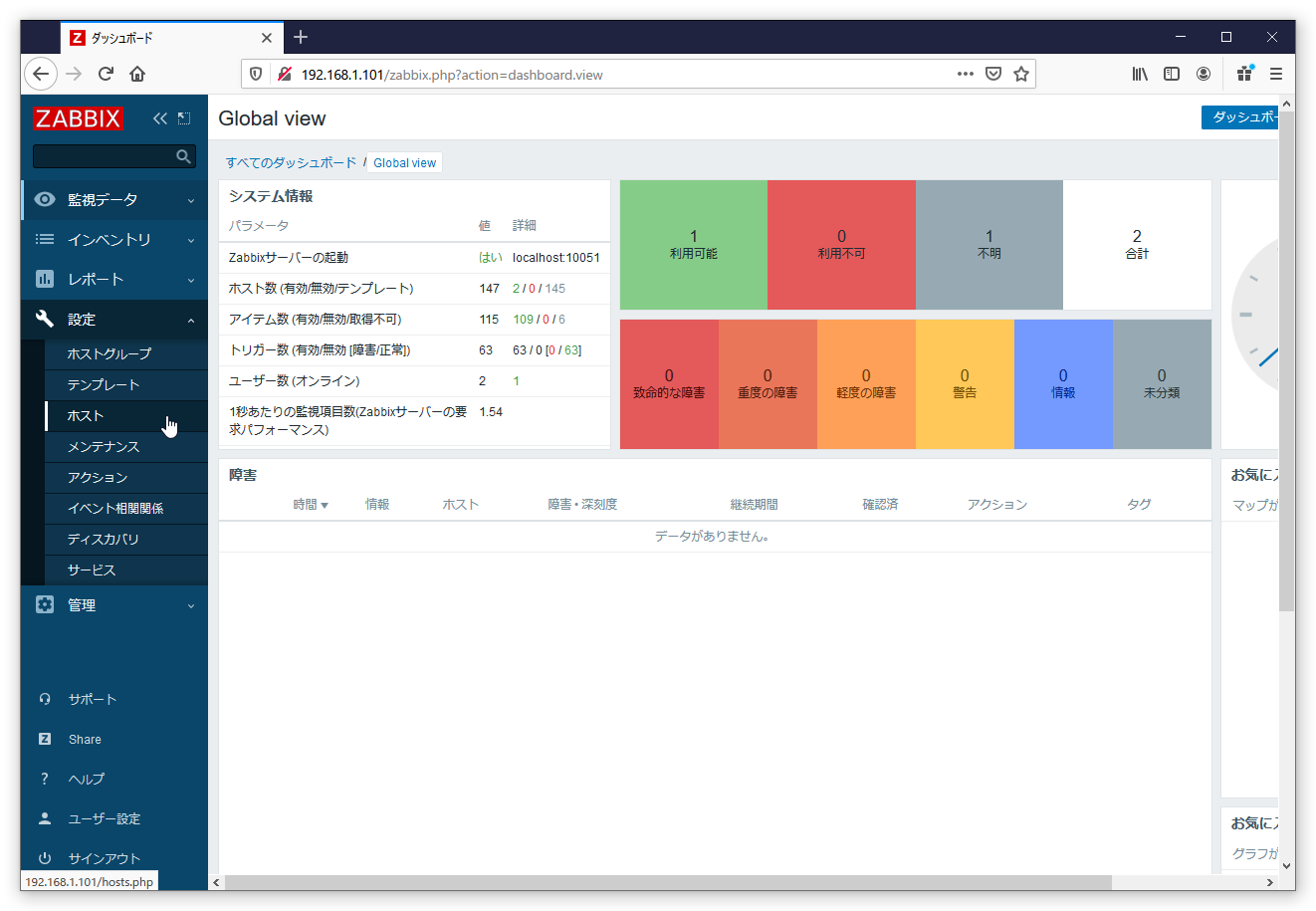This screenshot has height=911, width=1316.
Task: Expand the 監視データ menu section
Action: pos(114,199)
